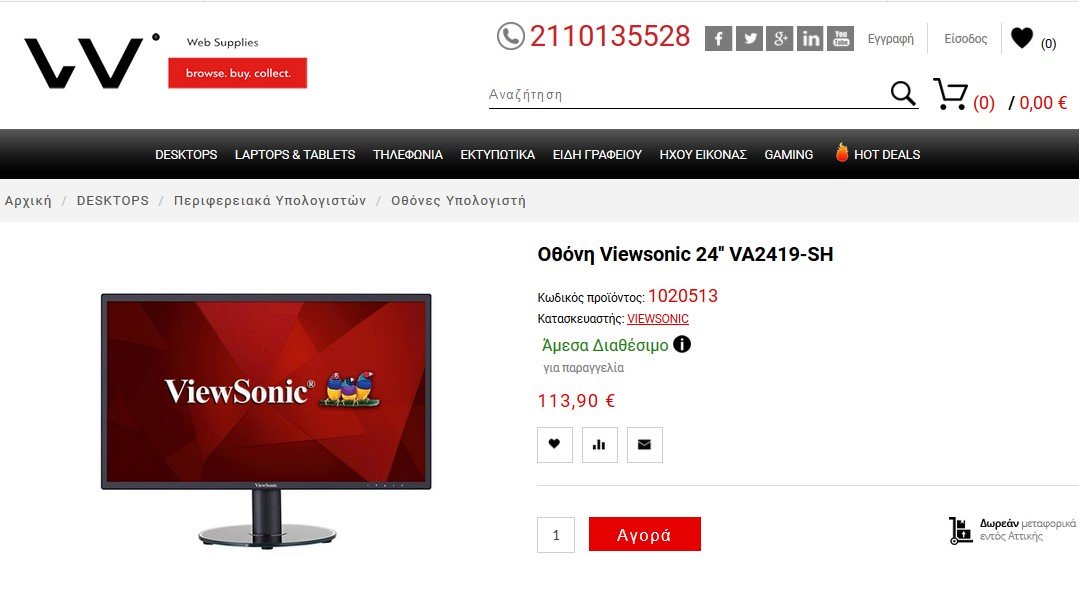This screenshot has height=602, width=1079.
Task: Click the quantity input box
Action: point(556,535)
